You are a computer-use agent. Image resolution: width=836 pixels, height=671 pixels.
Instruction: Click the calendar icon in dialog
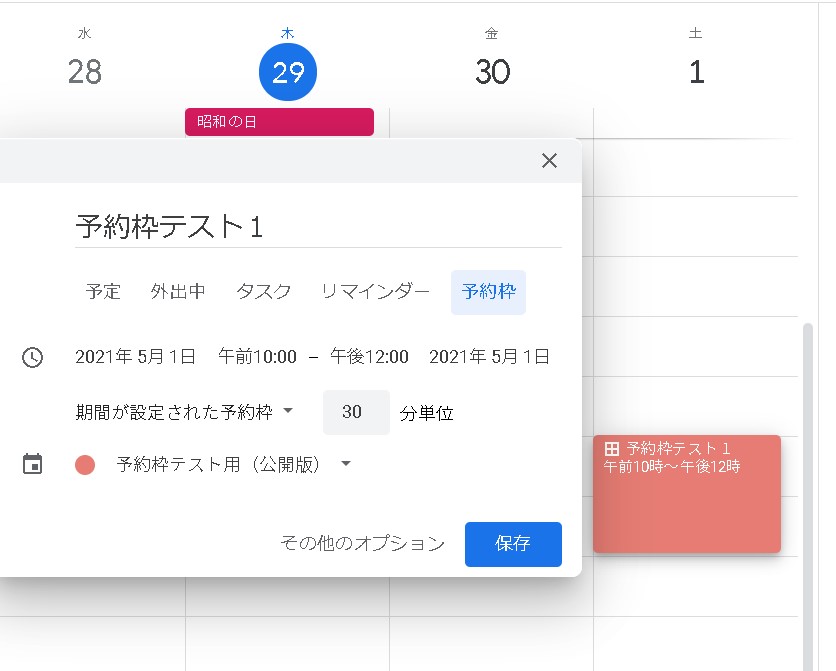pos(33,464)
